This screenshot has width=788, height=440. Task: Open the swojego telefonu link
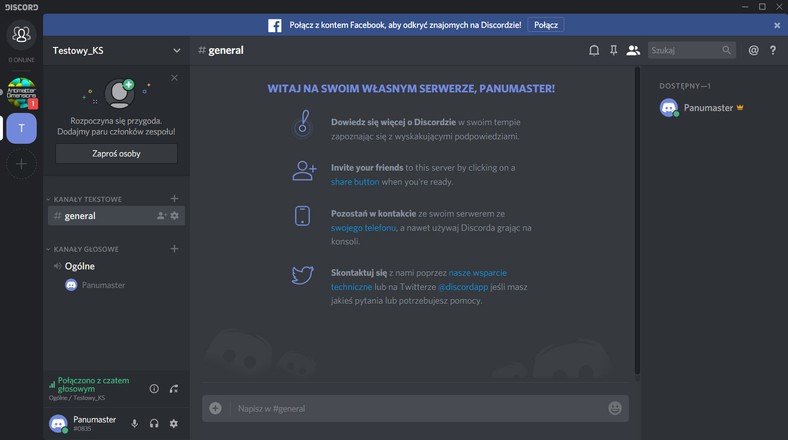363,228
